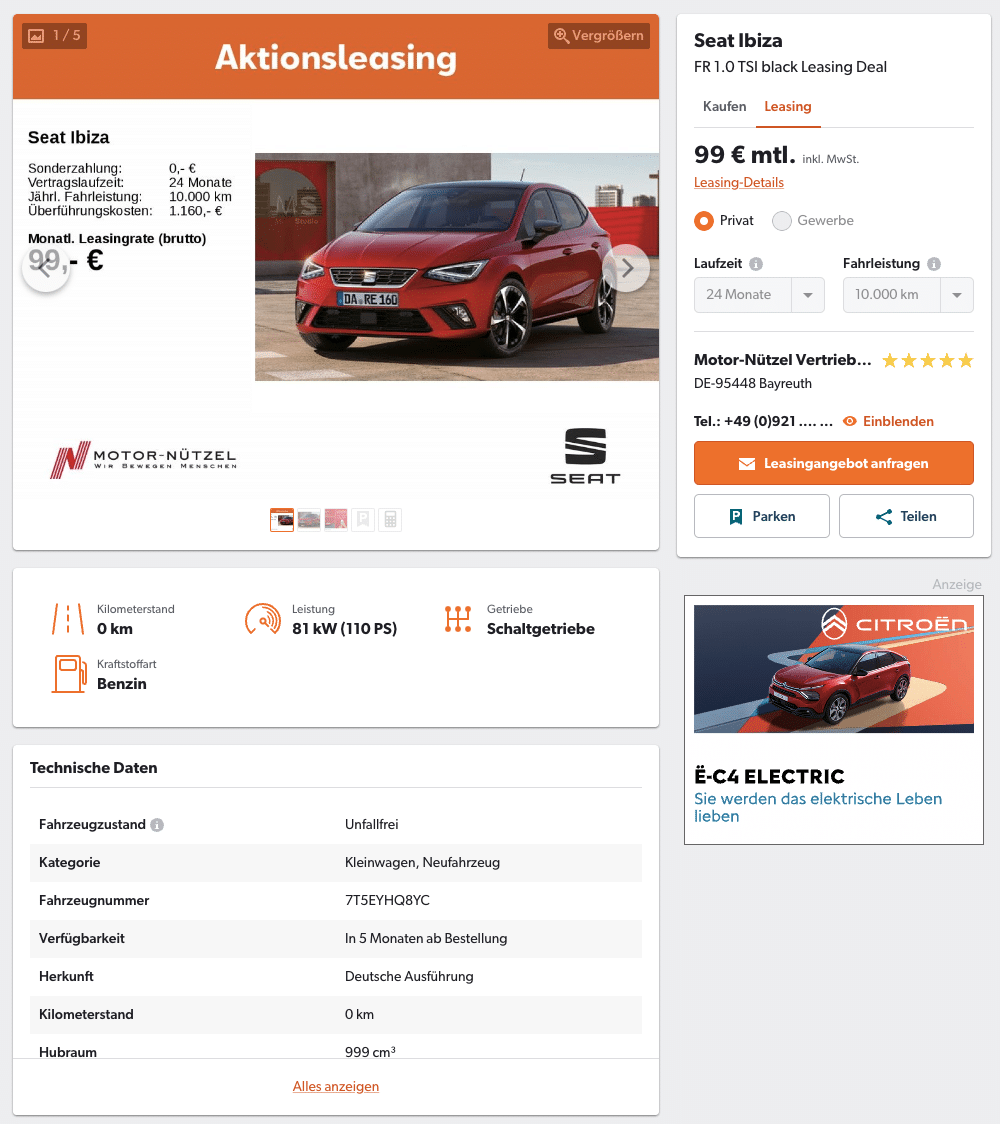Screen dimensions: 1000x1124
Task: Click the Vergrößern magnifier icon
Action: (561, 36)
